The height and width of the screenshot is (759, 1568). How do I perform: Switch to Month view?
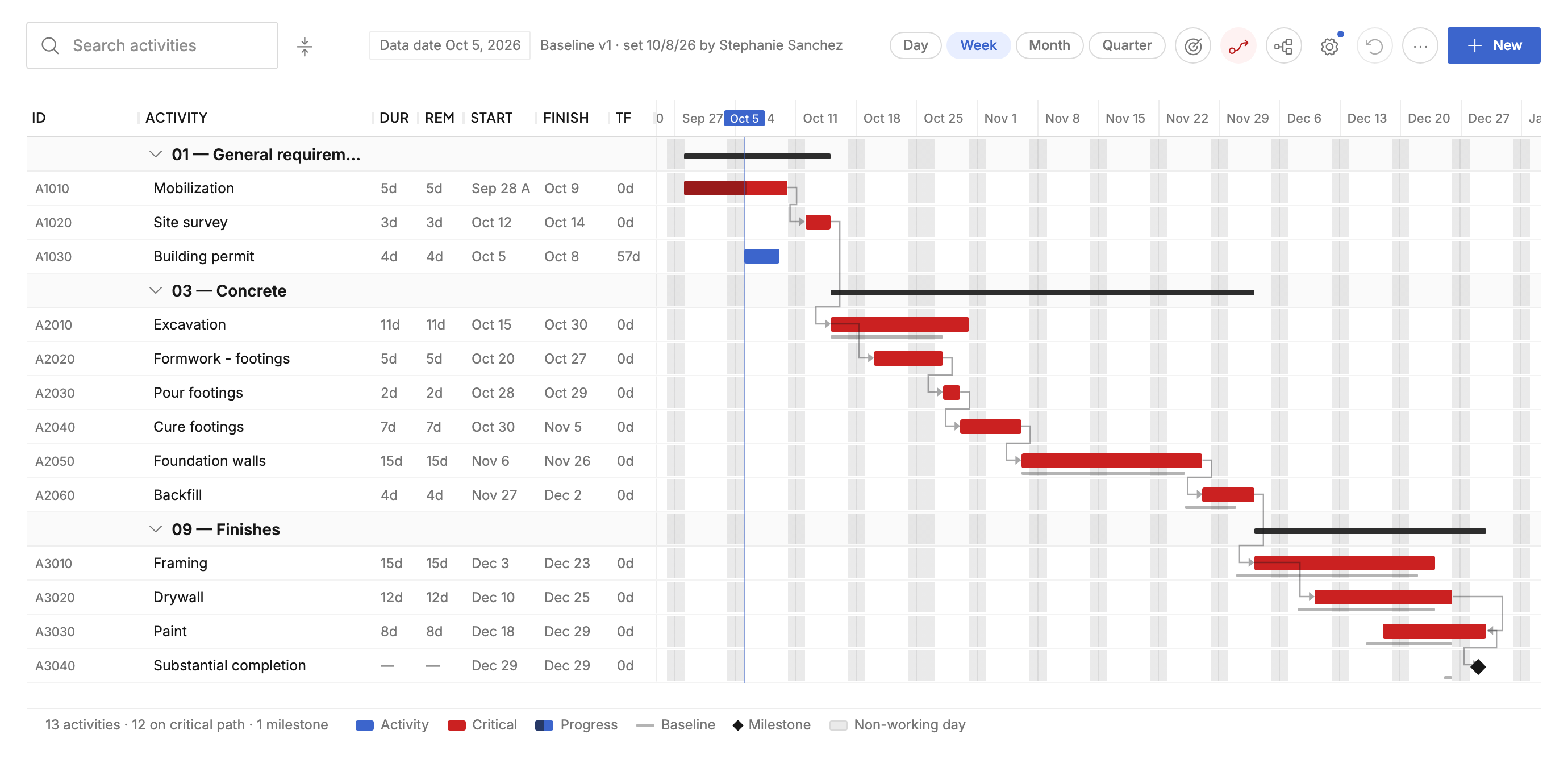pos(1049,45)
